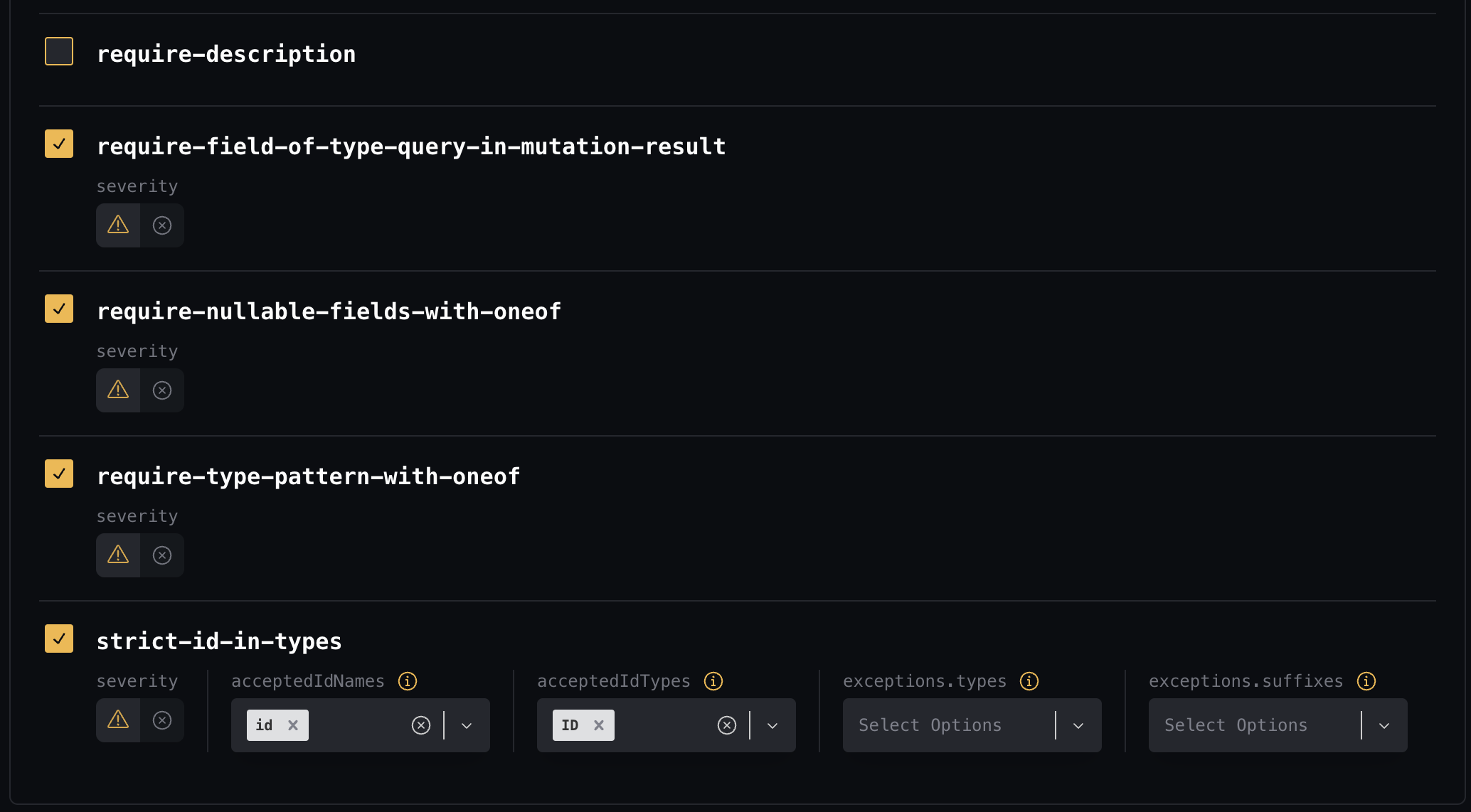The image size is (1471, 812).
Task: Expand the exceptions.types Select Options dropdown
Action: tap(1078, 725)
